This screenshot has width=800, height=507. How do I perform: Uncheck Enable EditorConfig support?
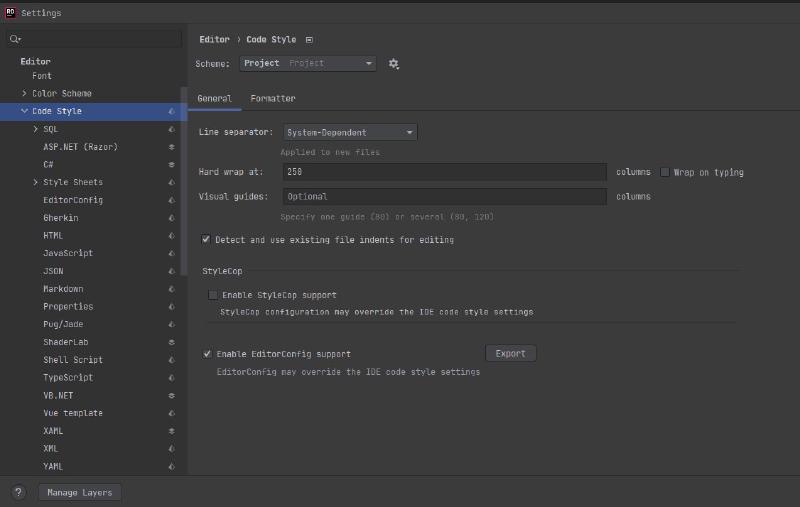pos(207,354)
